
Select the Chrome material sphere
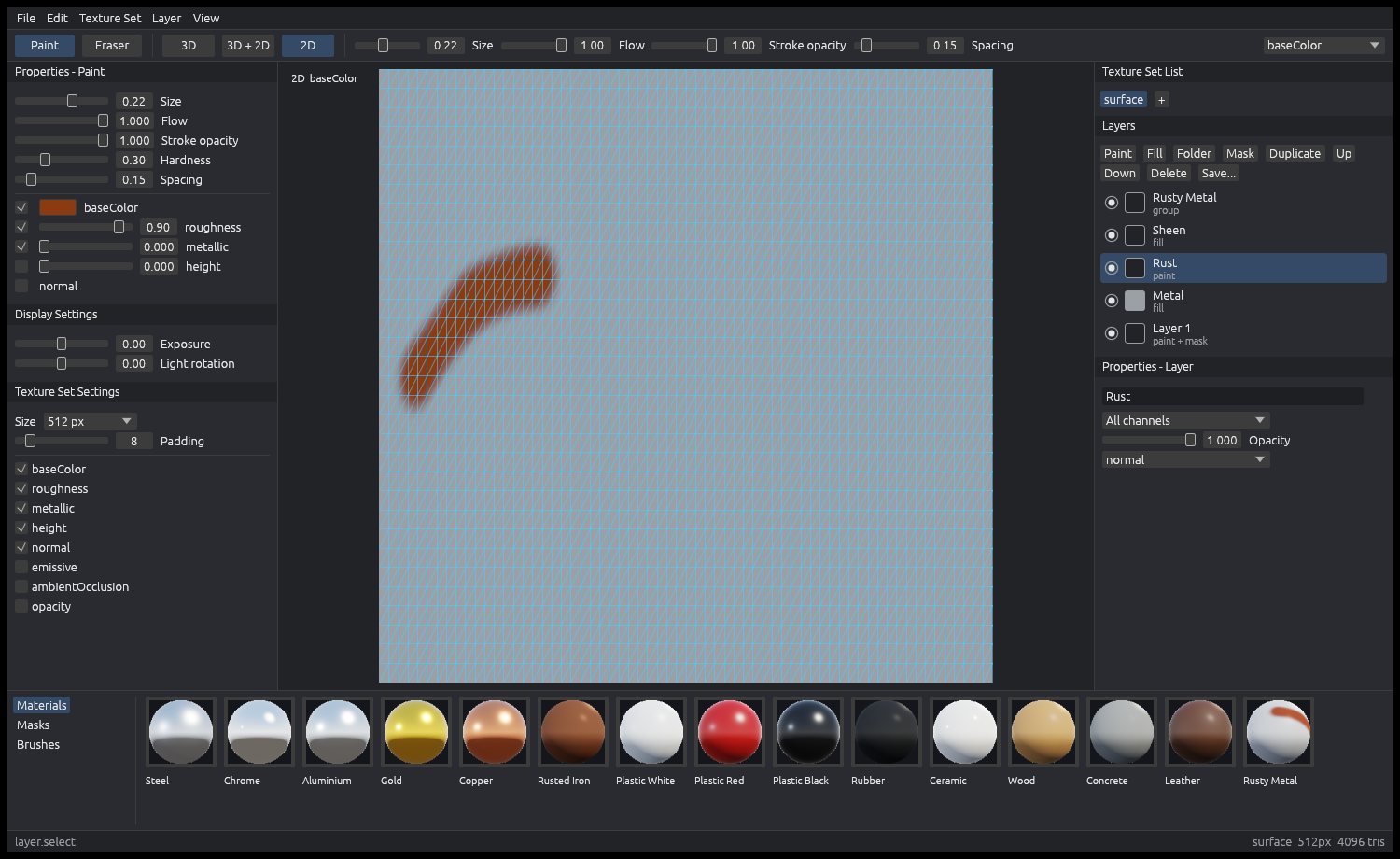[x=259, y=732]
